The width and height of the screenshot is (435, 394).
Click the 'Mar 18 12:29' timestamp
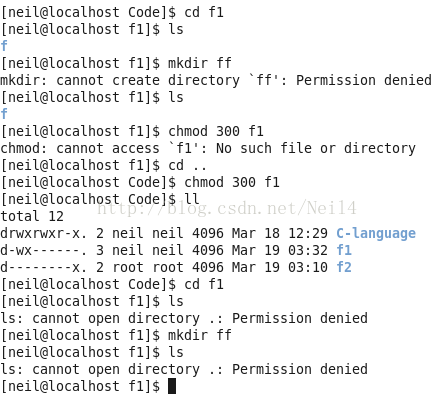tap(280, 233)
